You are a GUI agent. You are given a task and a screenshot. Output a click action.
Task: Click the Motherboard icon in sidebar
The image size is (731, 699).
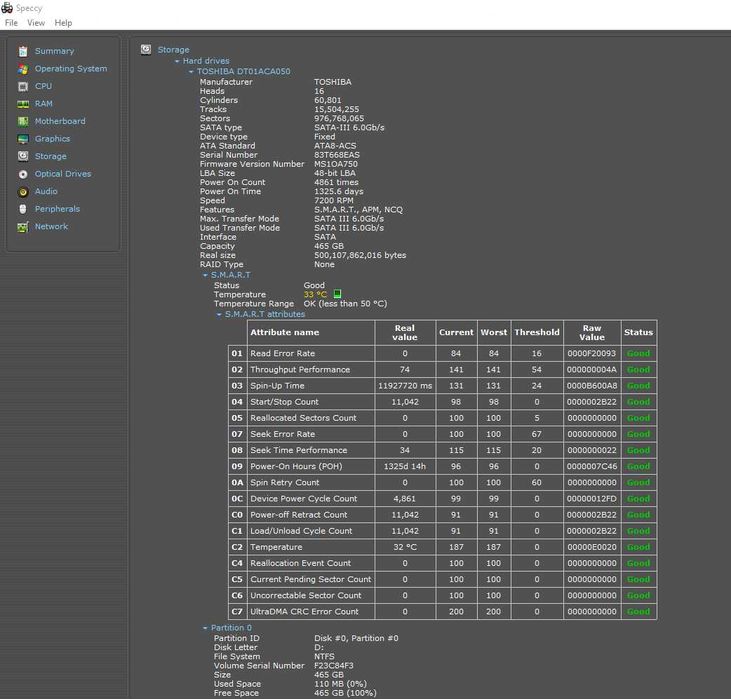[23, 121]
